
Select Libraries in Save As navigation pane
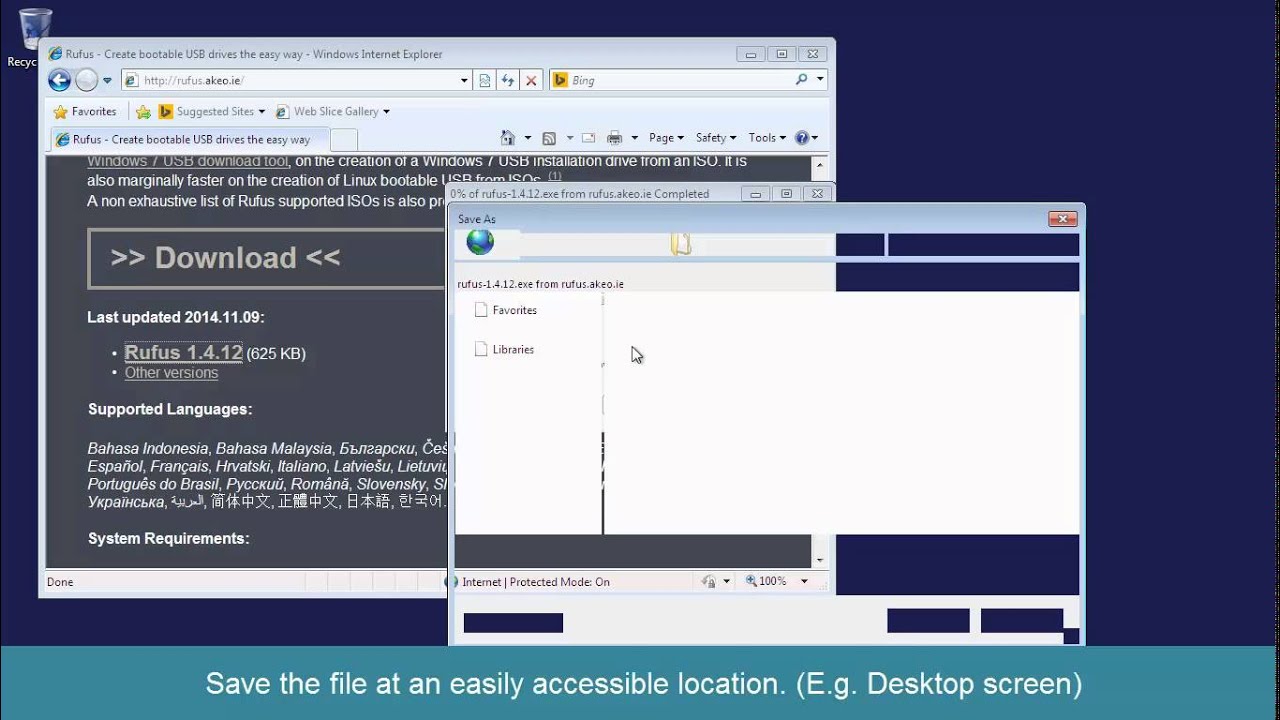coord(503,349)
